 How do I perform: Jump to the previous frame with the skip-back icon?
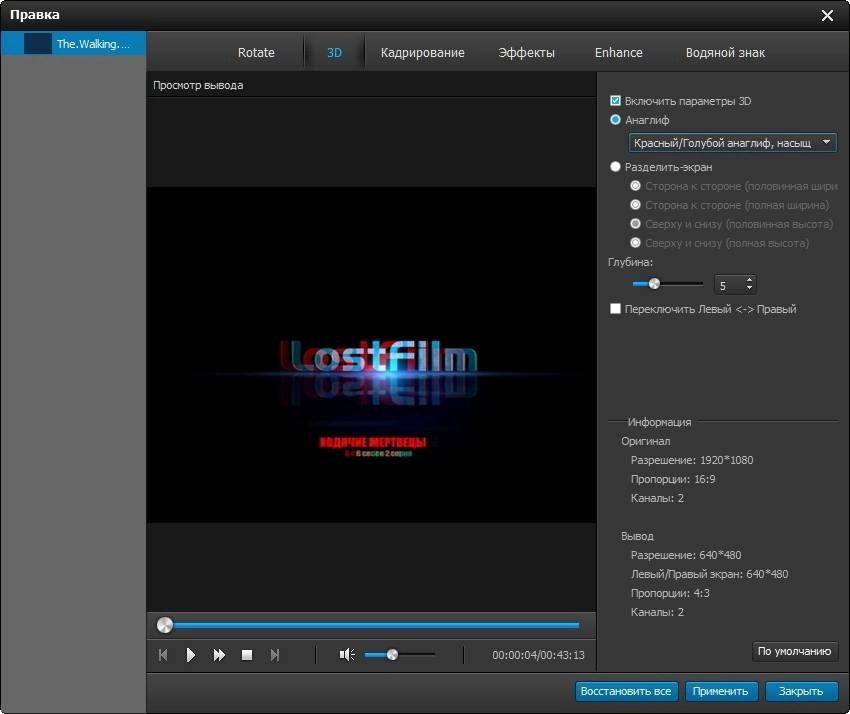click(x=163, y=655)
